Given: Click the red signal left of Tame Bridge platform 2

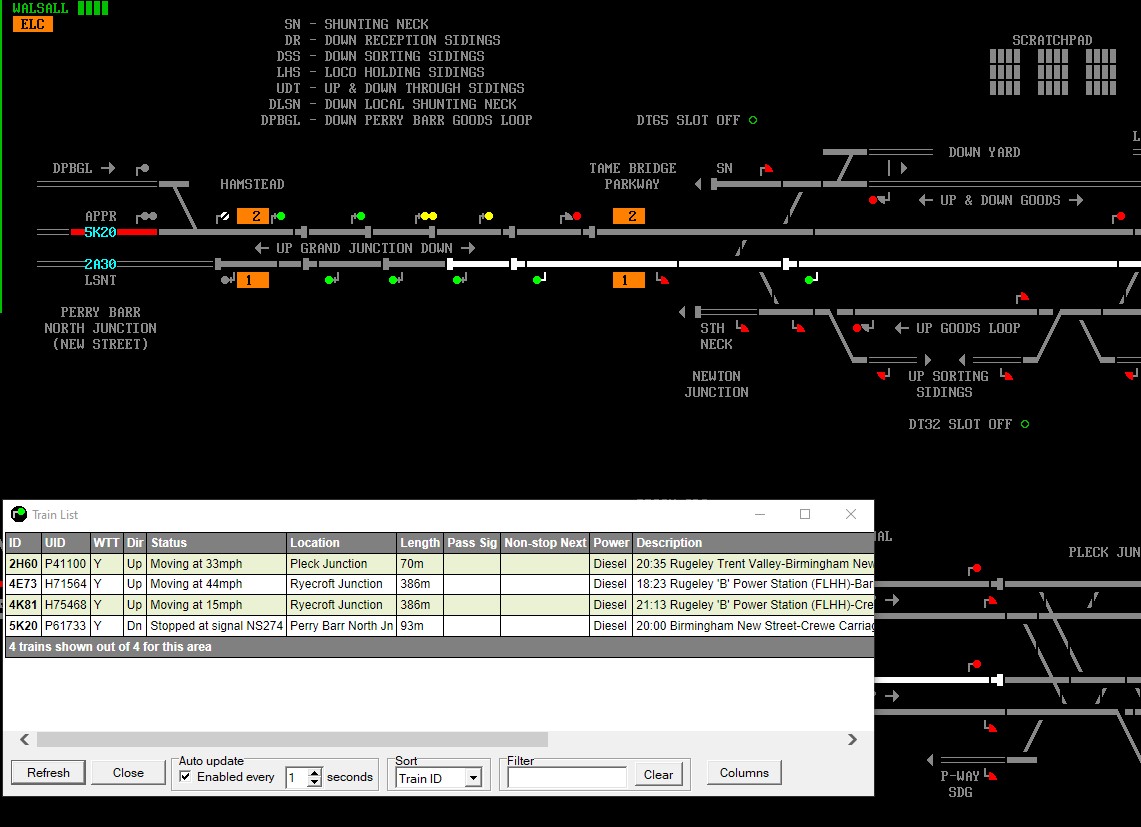Looking at the screenshot, I should [x=571, y=216].
